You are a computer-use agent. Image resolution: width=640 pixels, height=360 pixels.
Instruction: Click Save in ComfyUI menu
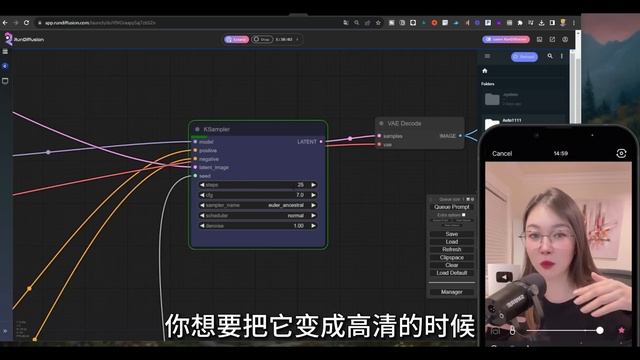click(452, 234)
